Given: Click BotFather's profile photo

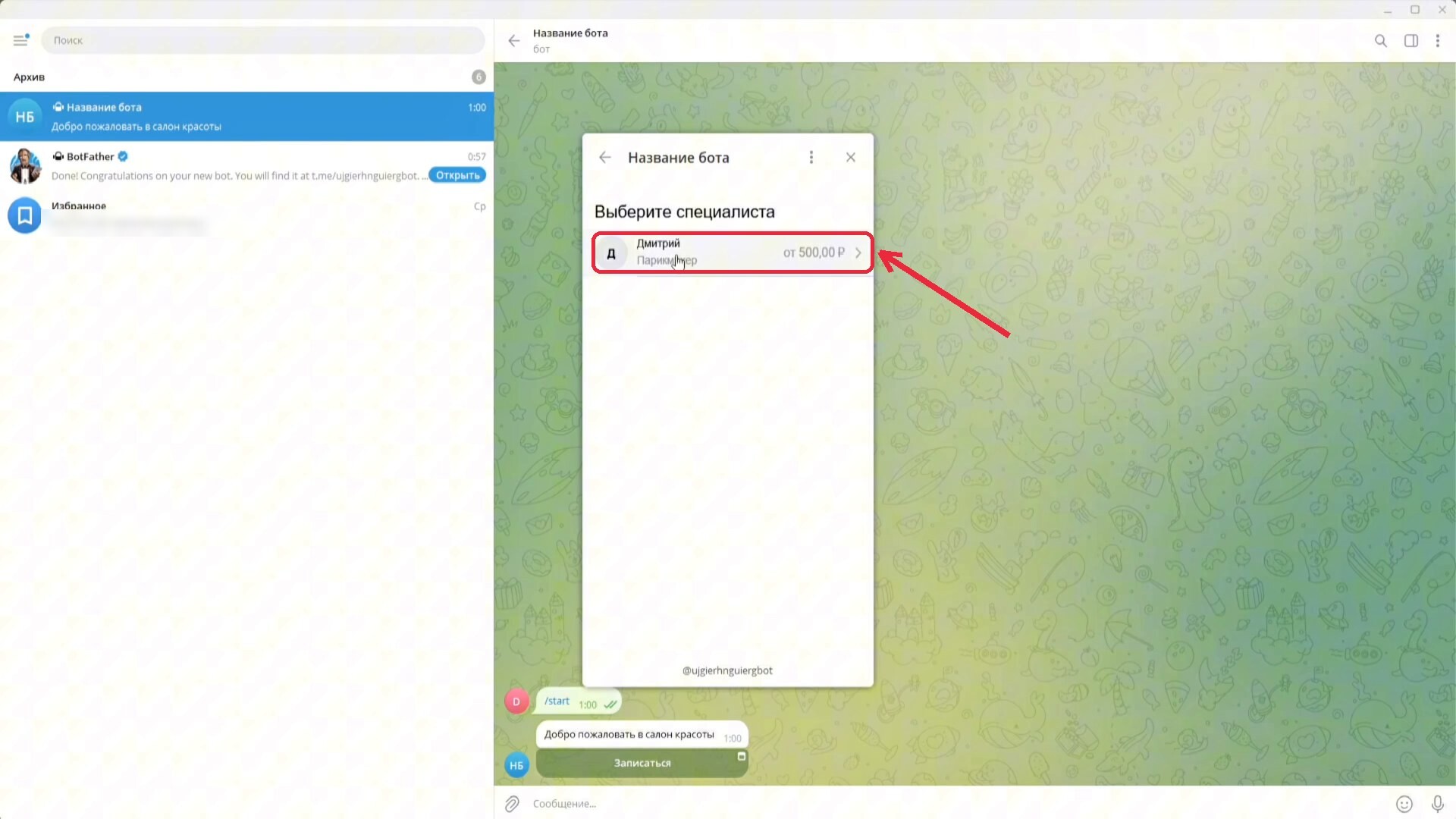Looking at the screenshot, I should (25, 166).
